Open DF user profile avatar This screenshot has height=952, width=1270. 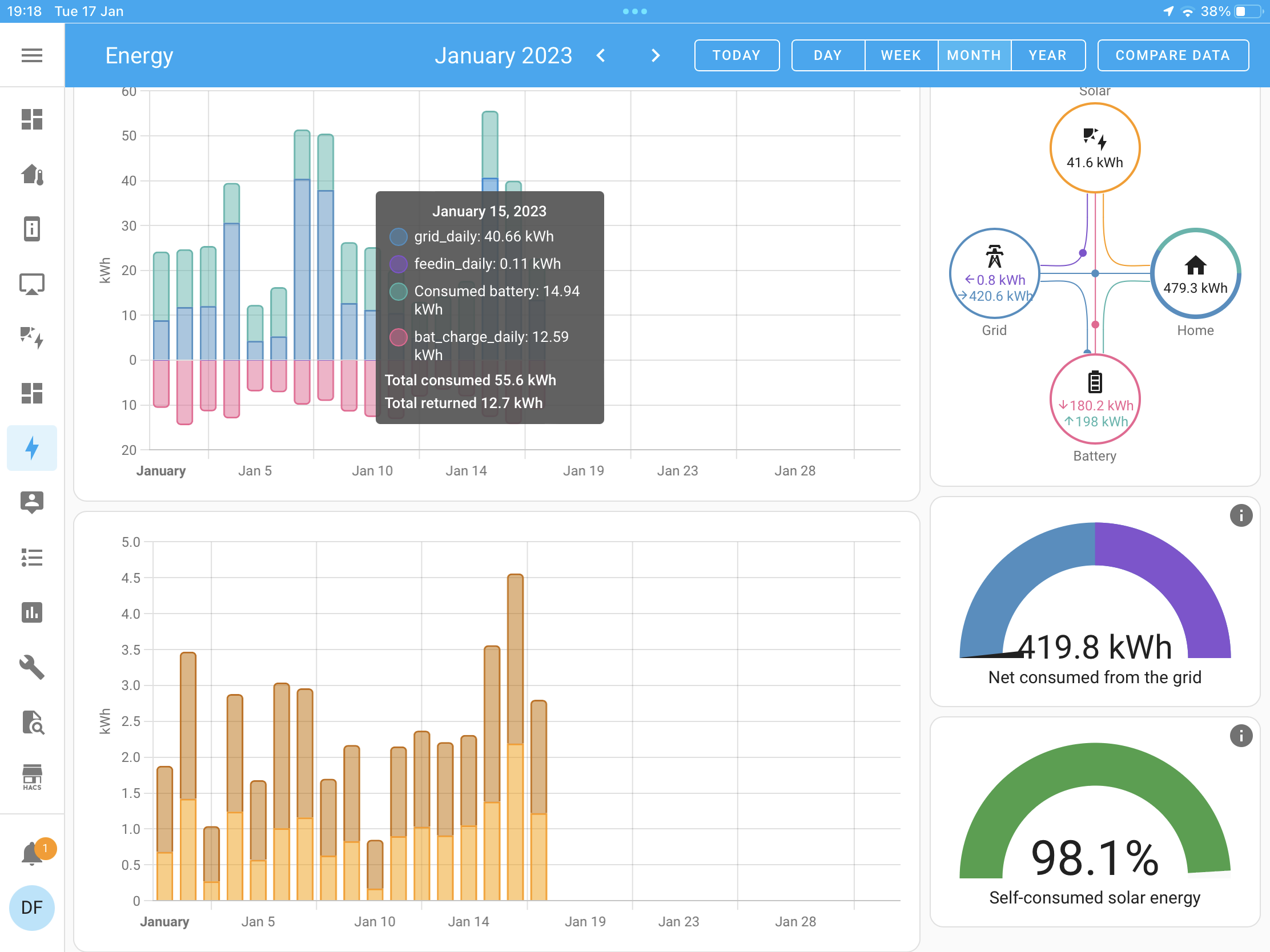31,907
